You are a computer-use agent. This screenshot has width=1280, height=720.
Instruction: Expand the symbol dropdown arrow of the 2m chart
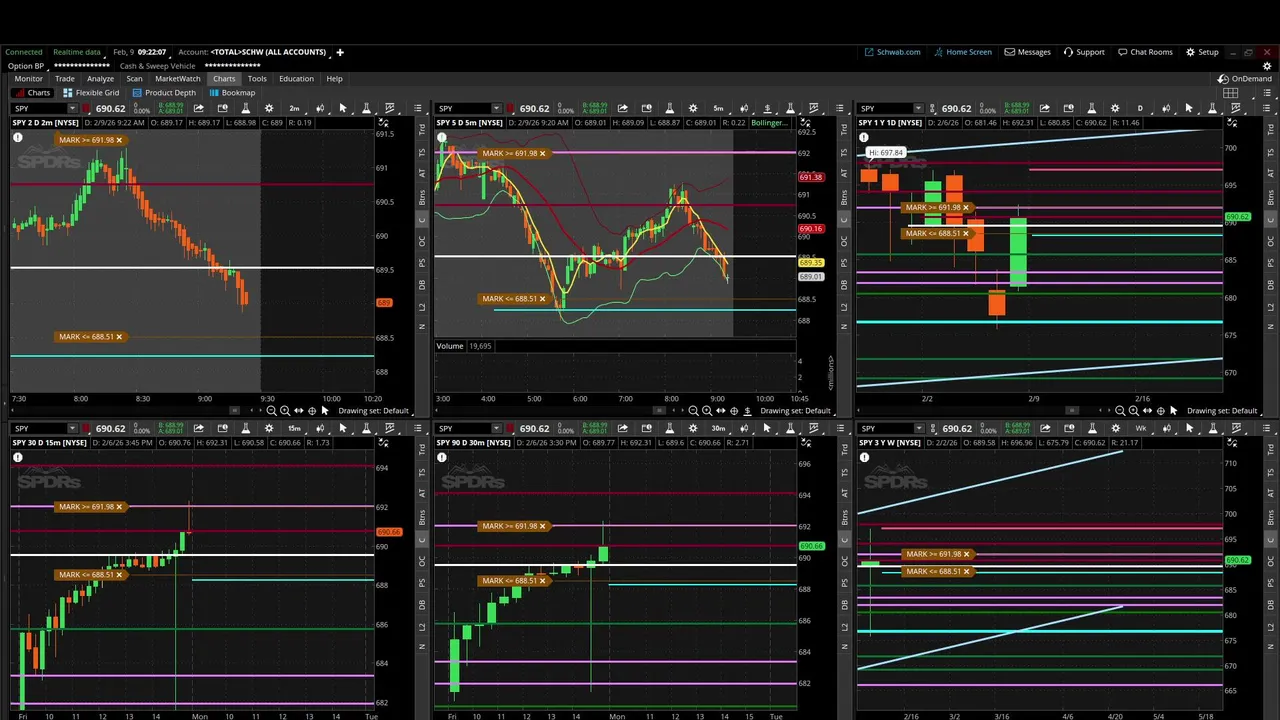pos(72,108)
